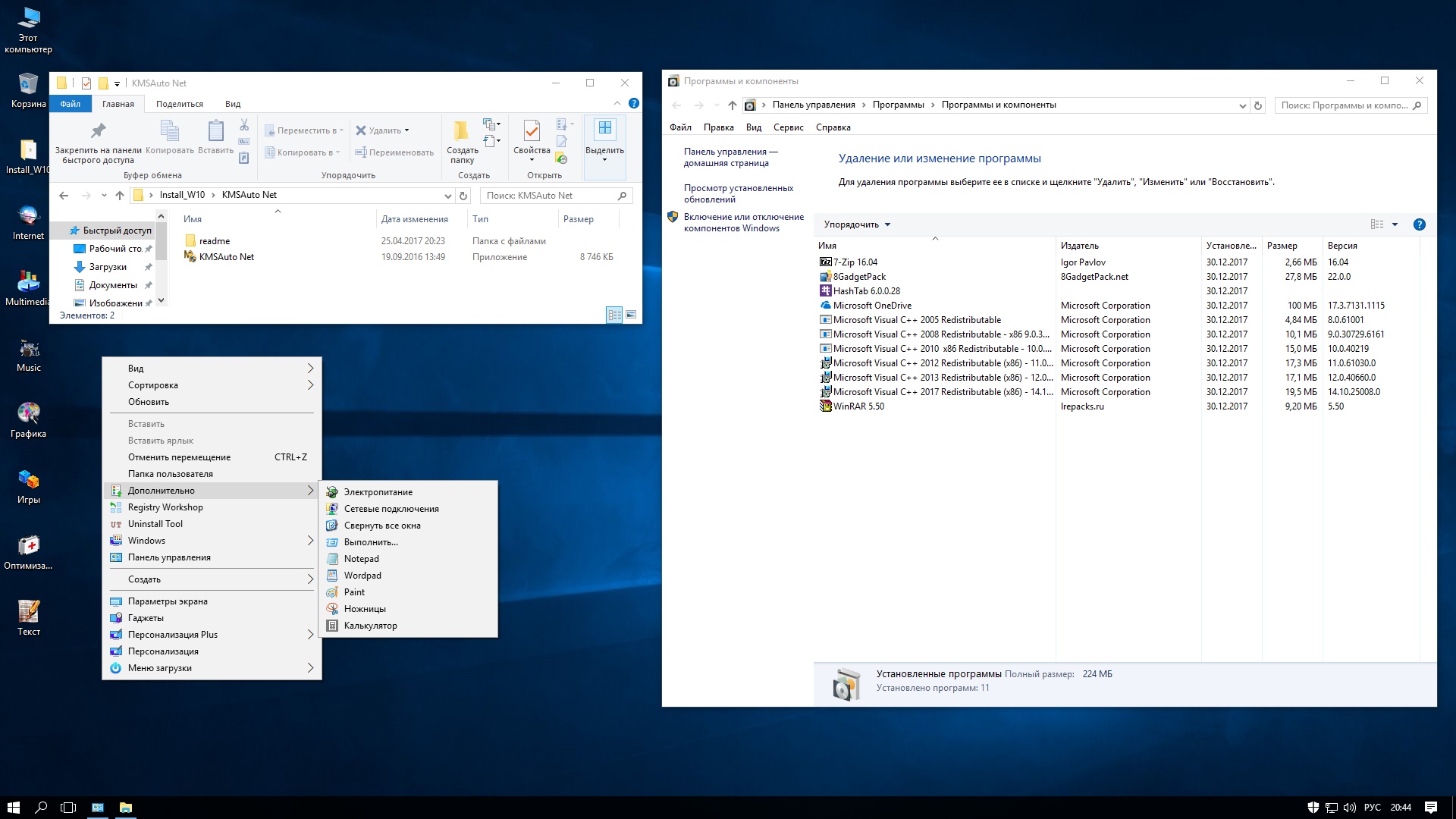
Task: Launch Scissors (Ножницы) snipping tool entry
Action: (x=365, y=609)
